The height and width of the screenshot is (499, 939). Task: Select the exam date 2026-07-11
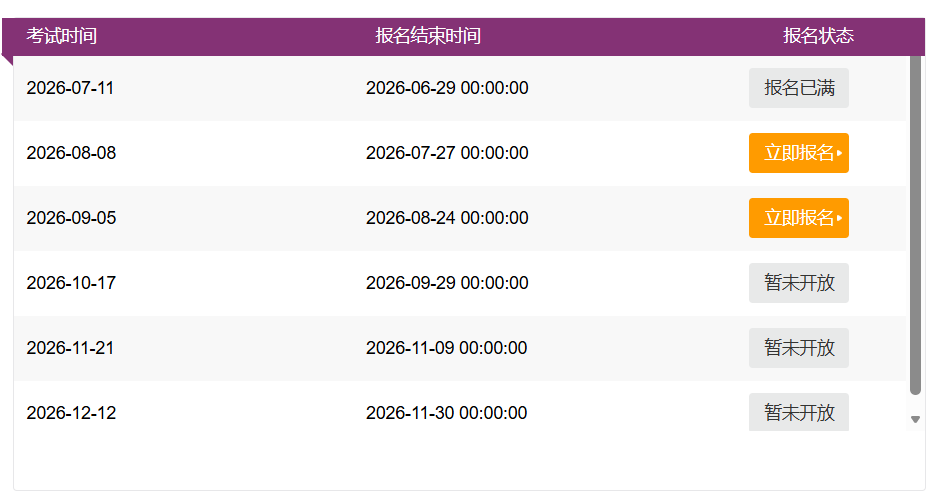(70, 88)
